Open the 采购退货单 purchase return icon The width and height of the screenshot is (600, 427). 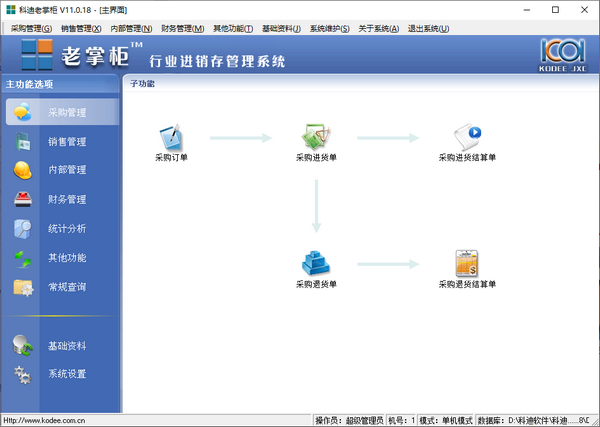point(316,263)
